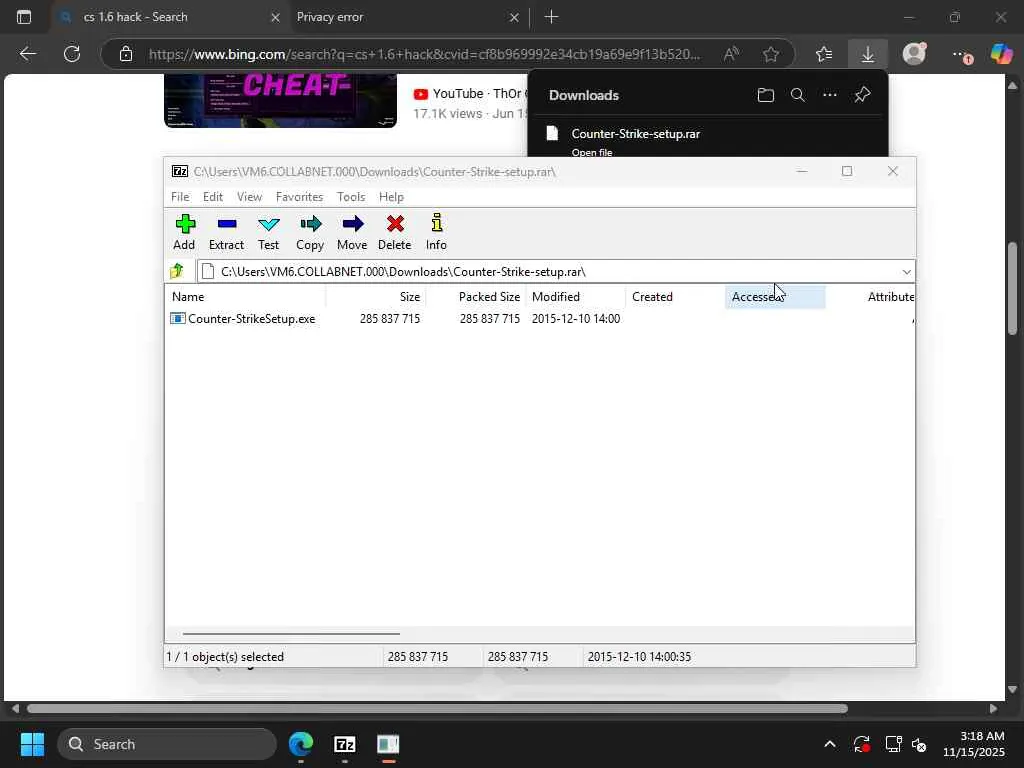
Task: Sort by the Accessed column header
Action: (x=775, y=296)
